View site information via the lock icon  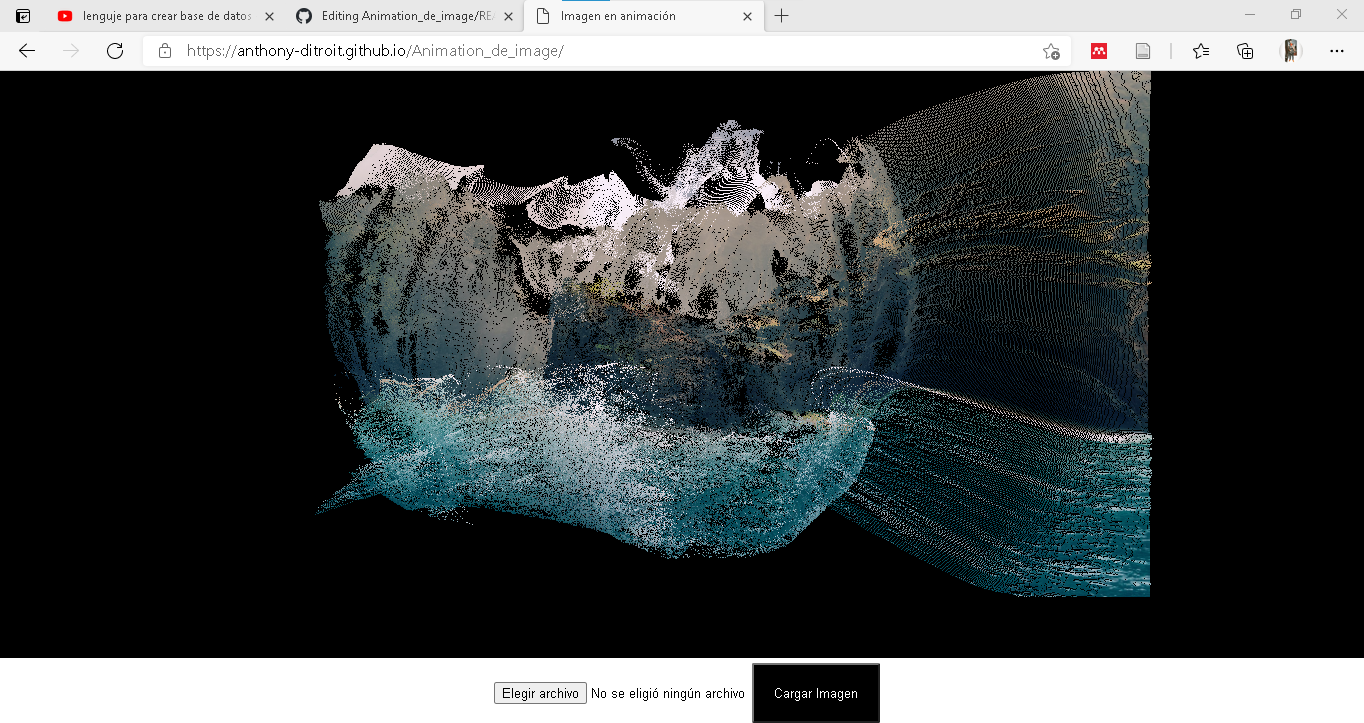tap(163, 50)
